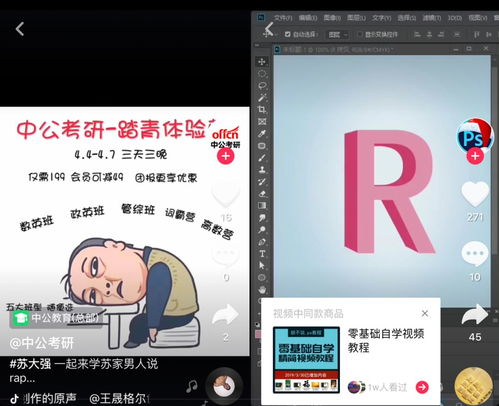Like the Photoshop video with 271 likes
Image resolution: width=499 pixels, height=406 pixels.
475,194
